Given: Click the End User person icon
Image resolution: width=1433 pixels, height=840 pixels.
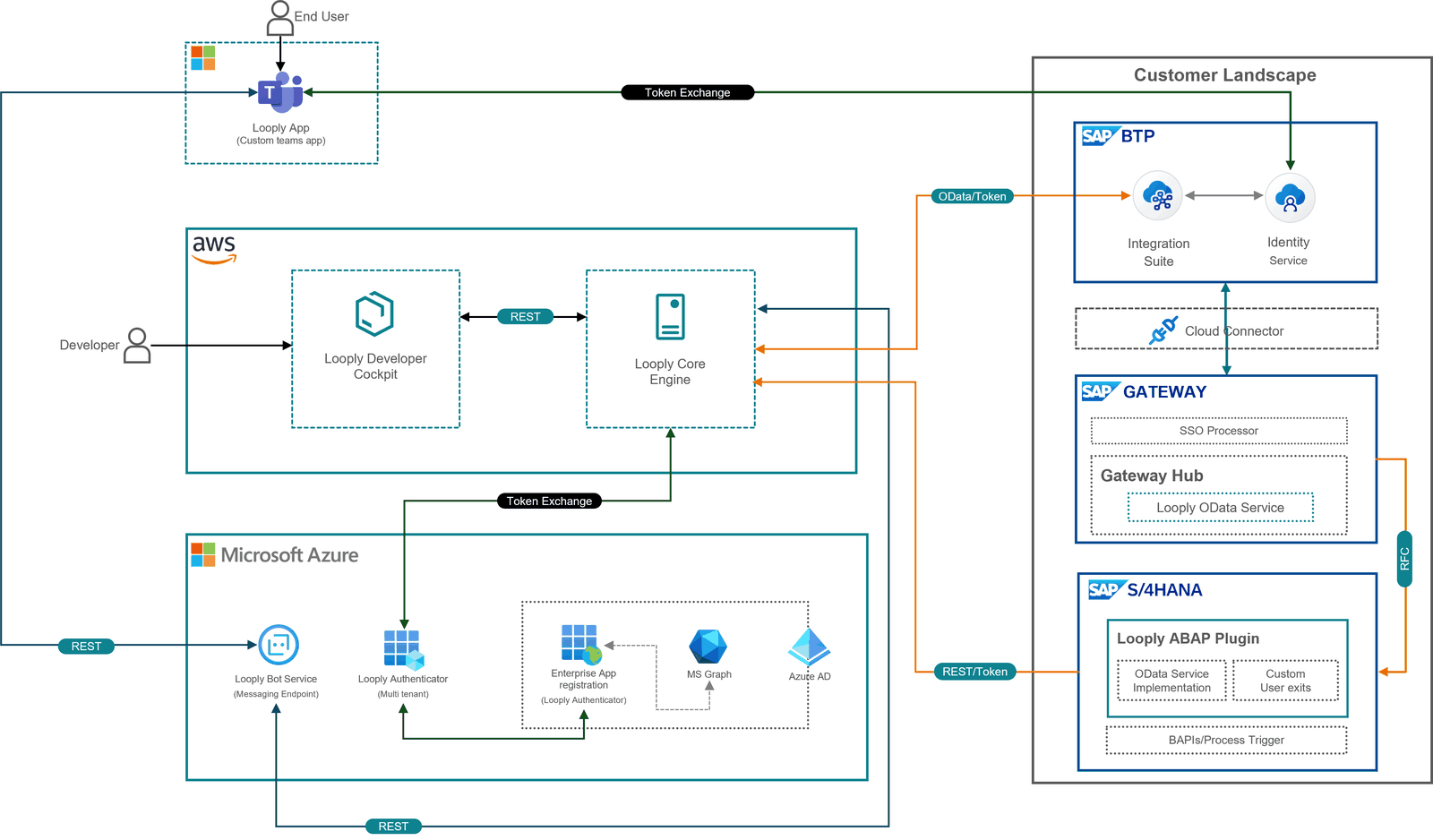Looking at the screenshot, I should pyautogui.click(x=280, y=18).
